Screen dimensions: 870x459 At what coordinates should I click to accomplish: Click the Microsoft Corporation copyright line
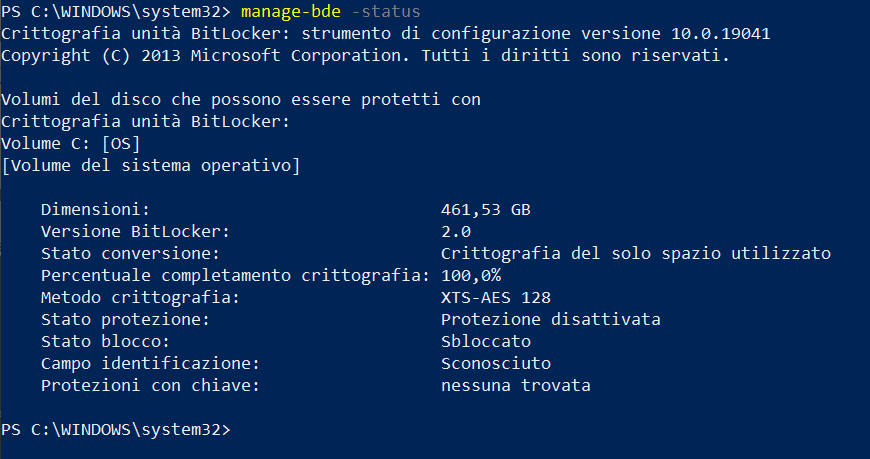click(x=365, y=55)
